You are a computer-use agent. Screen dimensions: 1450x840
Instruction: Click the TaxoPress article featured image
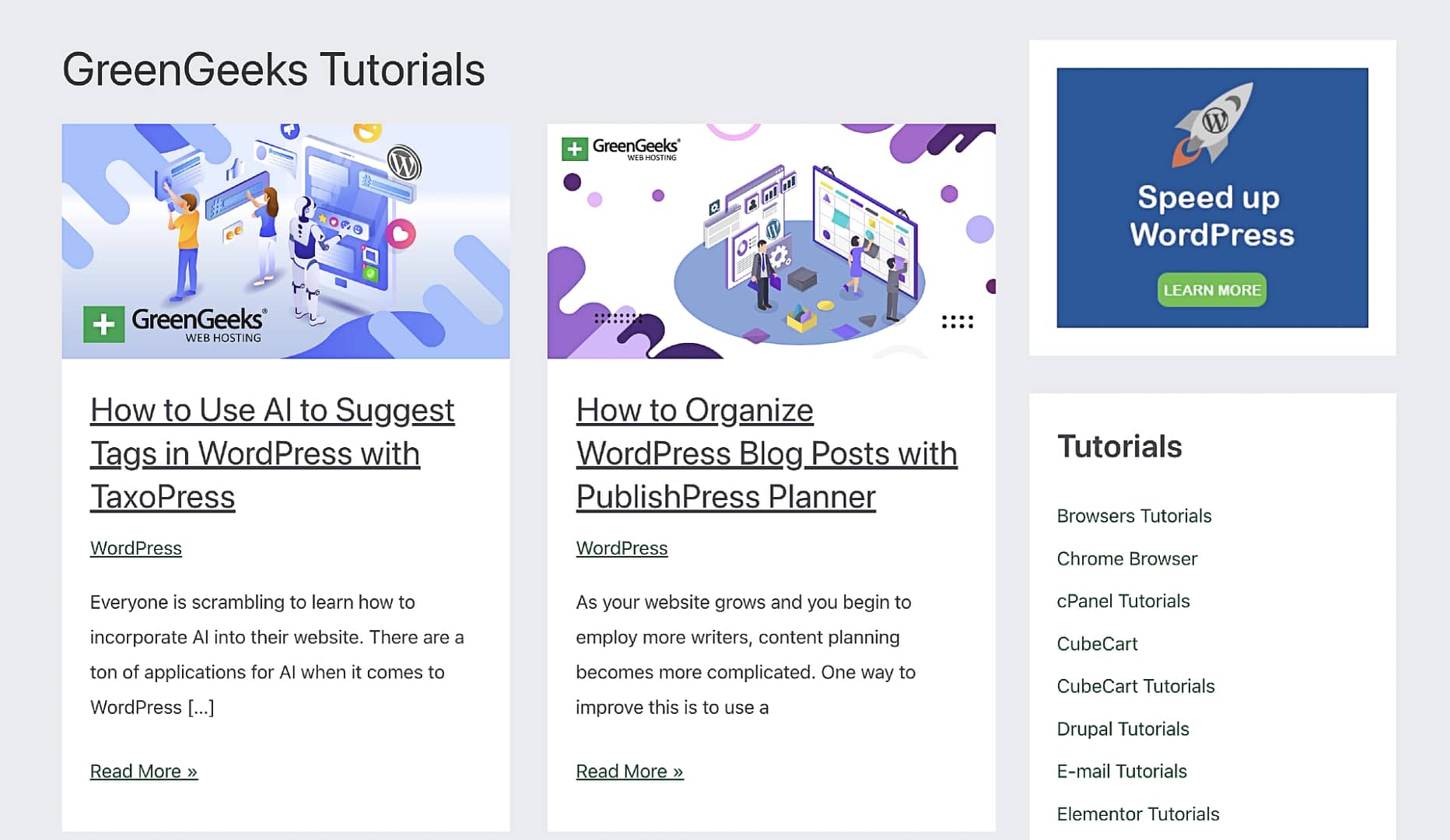point(285,241)
